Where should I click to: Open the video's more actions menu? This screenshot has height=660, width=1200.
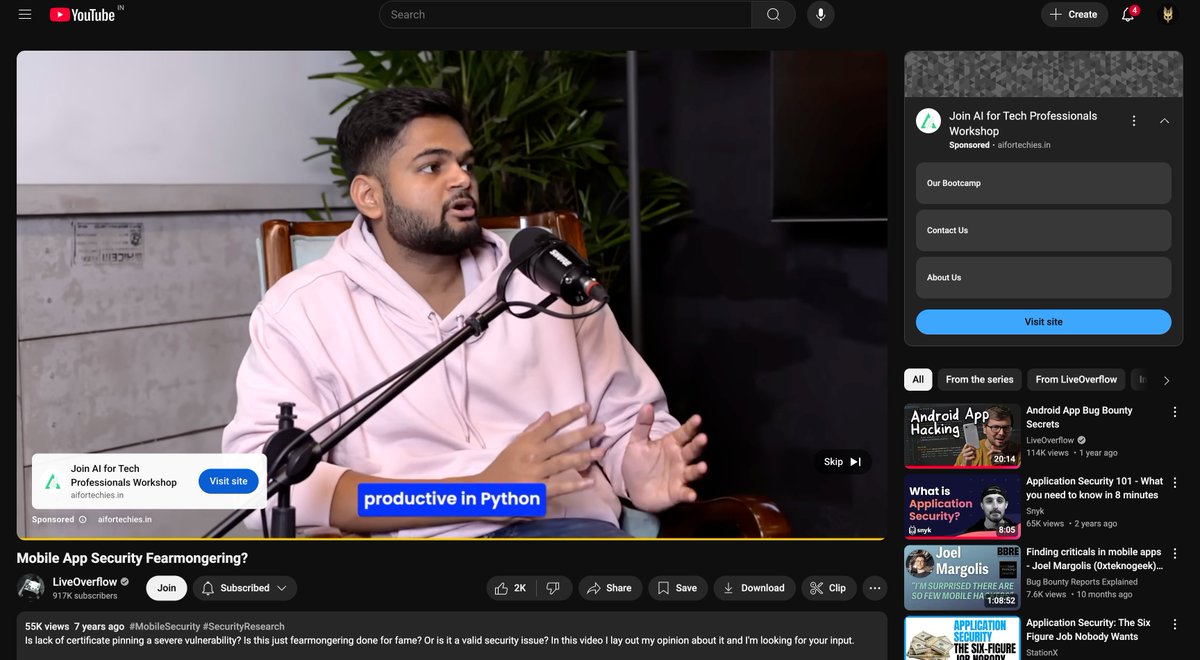click(x=874, y=588)
